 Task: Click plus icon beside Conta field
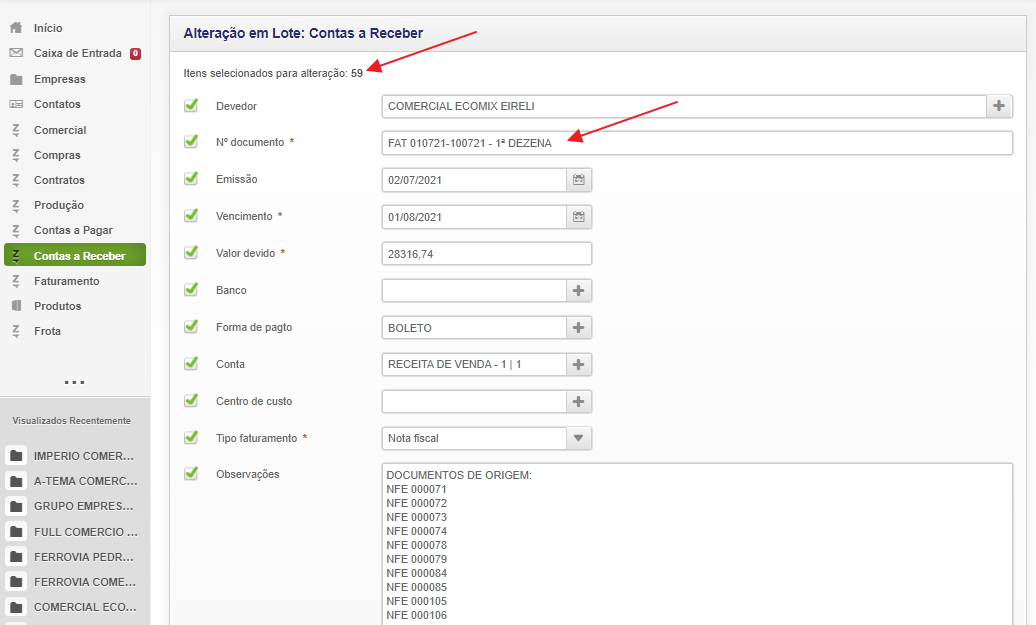(578, 365)
